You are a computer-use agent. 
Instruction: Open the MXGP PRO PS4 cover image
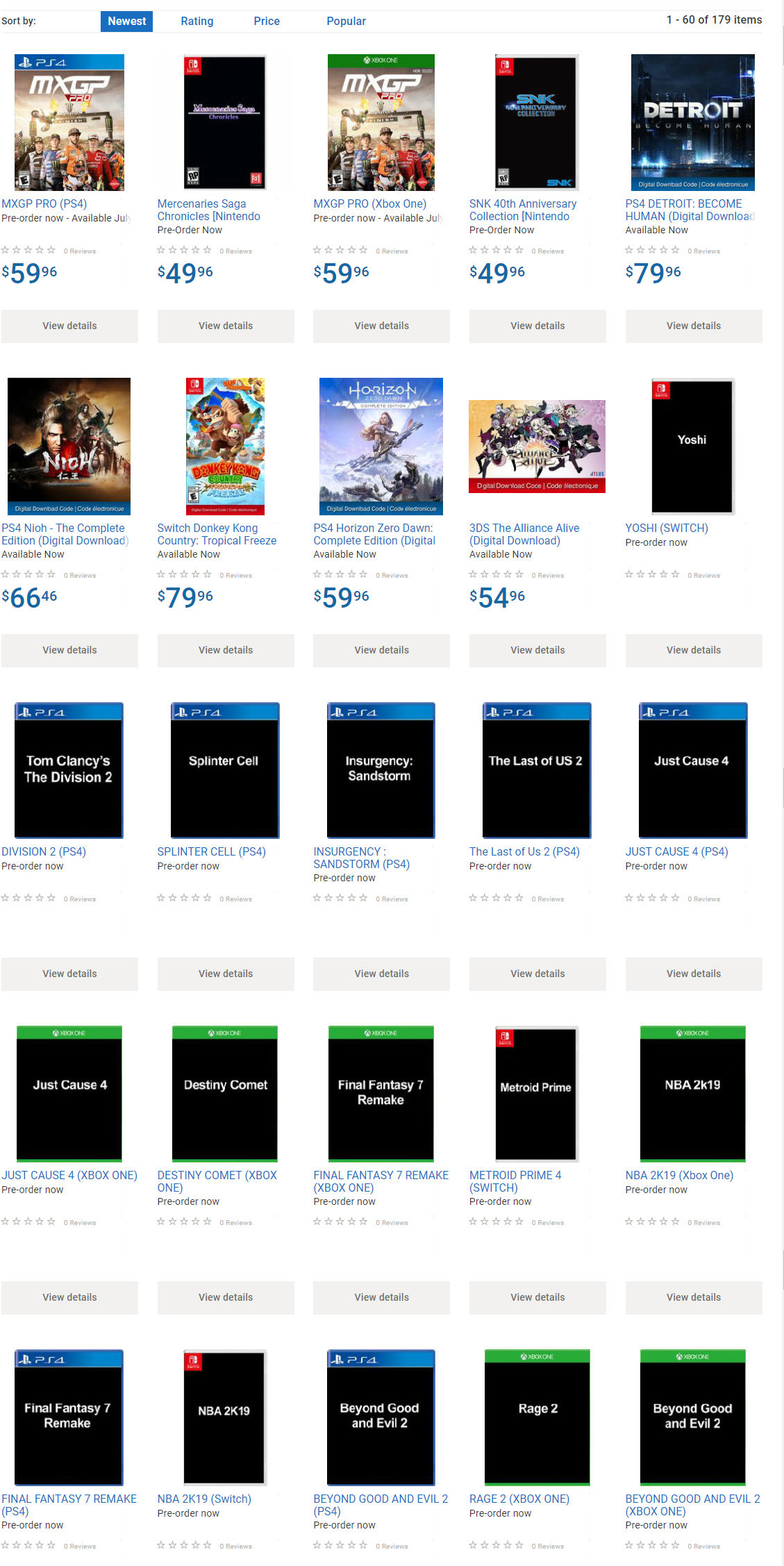[69, 122]
